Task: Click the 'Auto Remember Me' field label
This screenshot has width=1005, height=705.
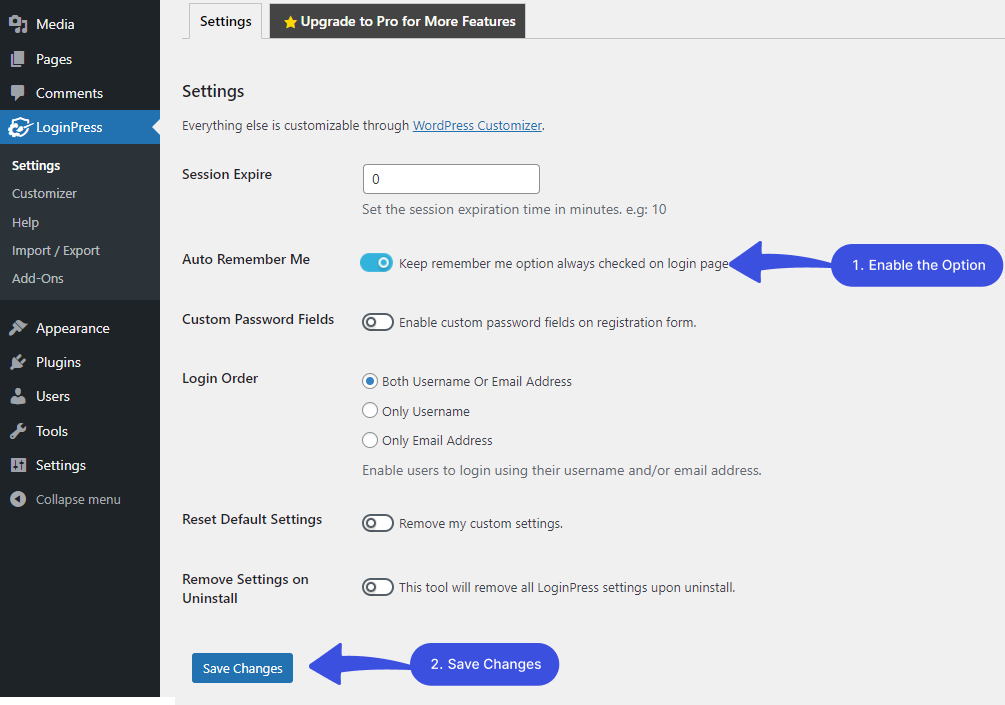Action: click(x=246, y=259)
